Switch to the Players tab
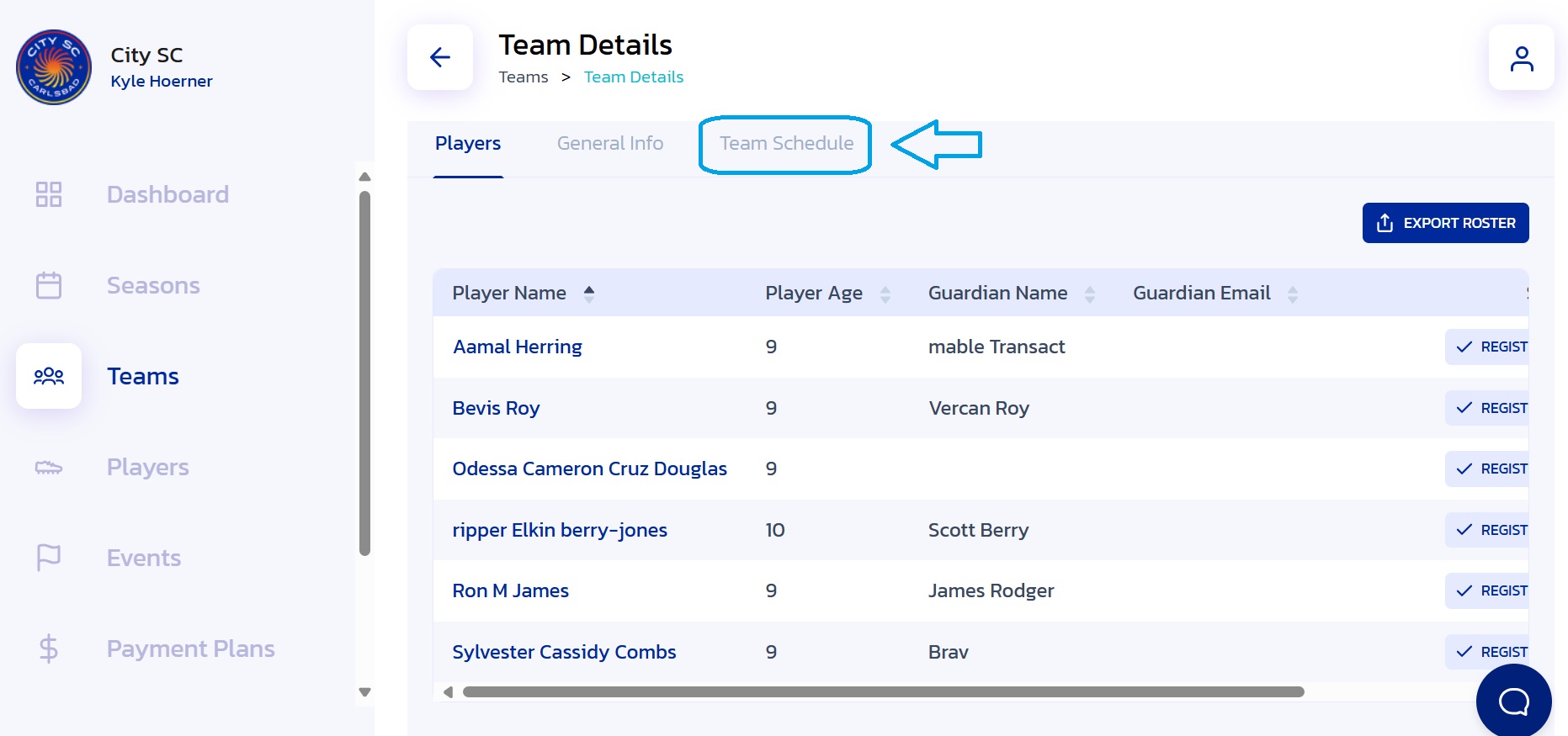Viewport: 1568px width, 736px height. pos(468,143)
